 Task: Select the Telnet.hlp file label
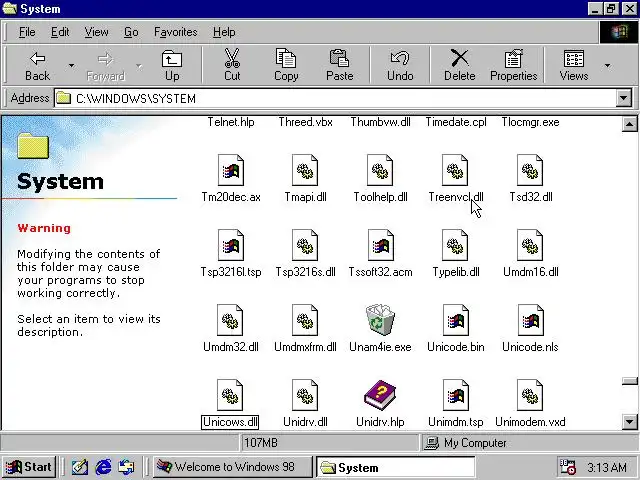point(231,122)
